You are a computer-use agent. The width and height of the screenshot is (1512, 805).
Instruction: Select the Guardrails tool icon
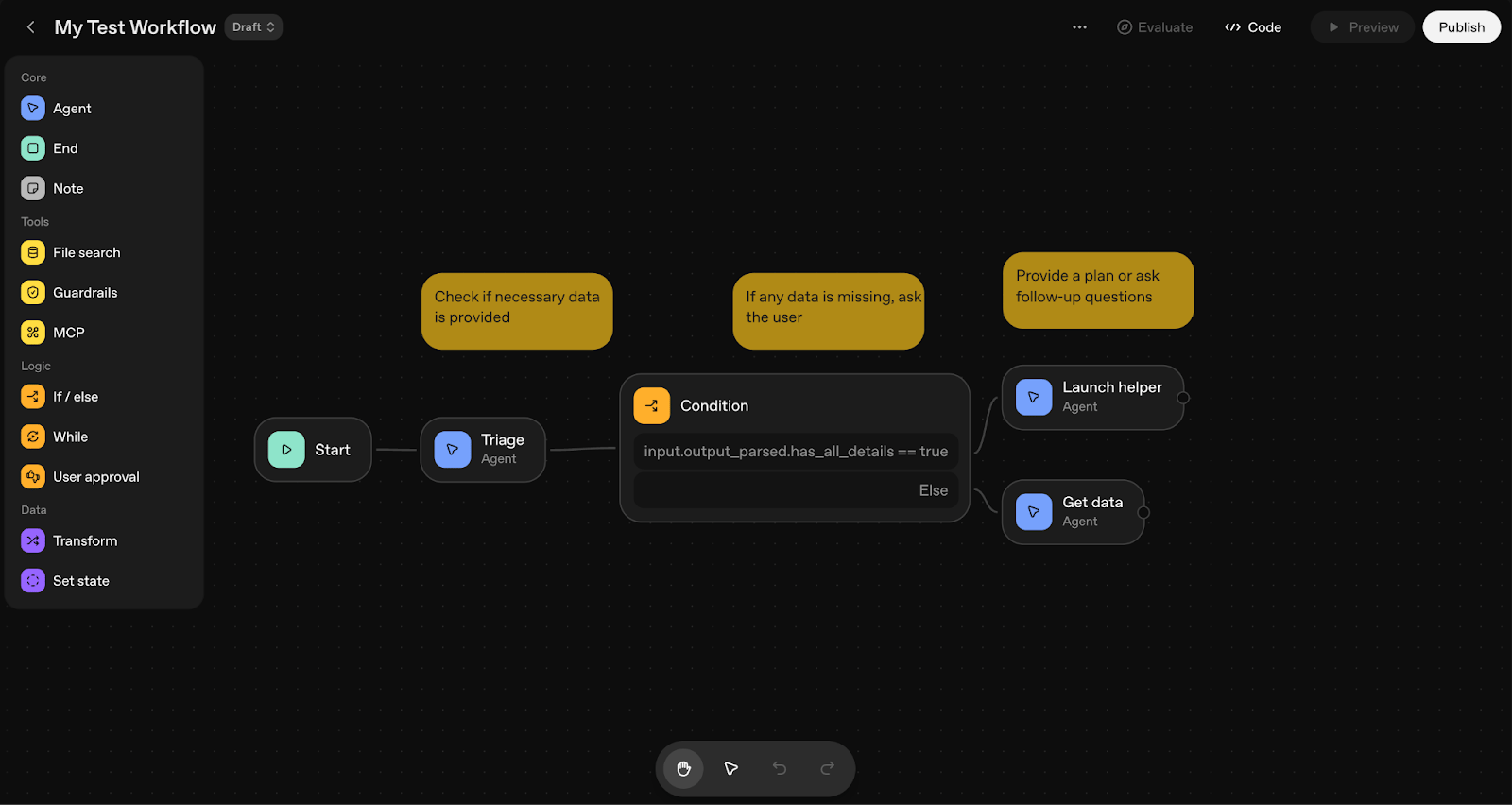(33, 293)
